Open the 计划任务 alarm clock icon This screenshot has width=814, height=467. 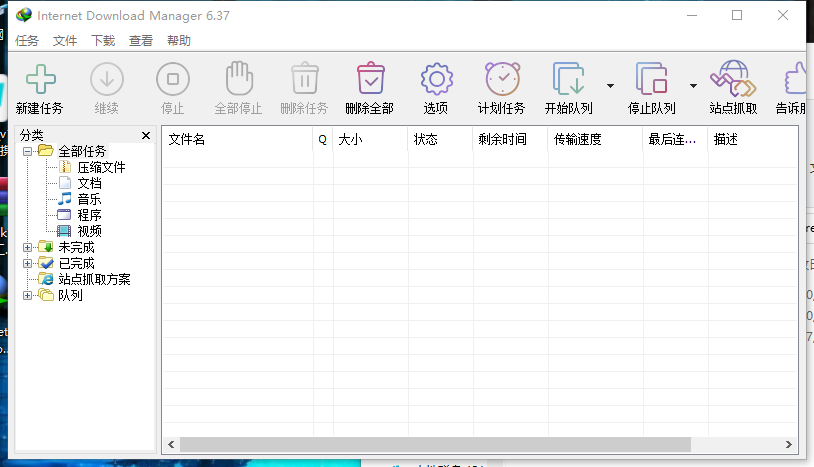point(503,78)
